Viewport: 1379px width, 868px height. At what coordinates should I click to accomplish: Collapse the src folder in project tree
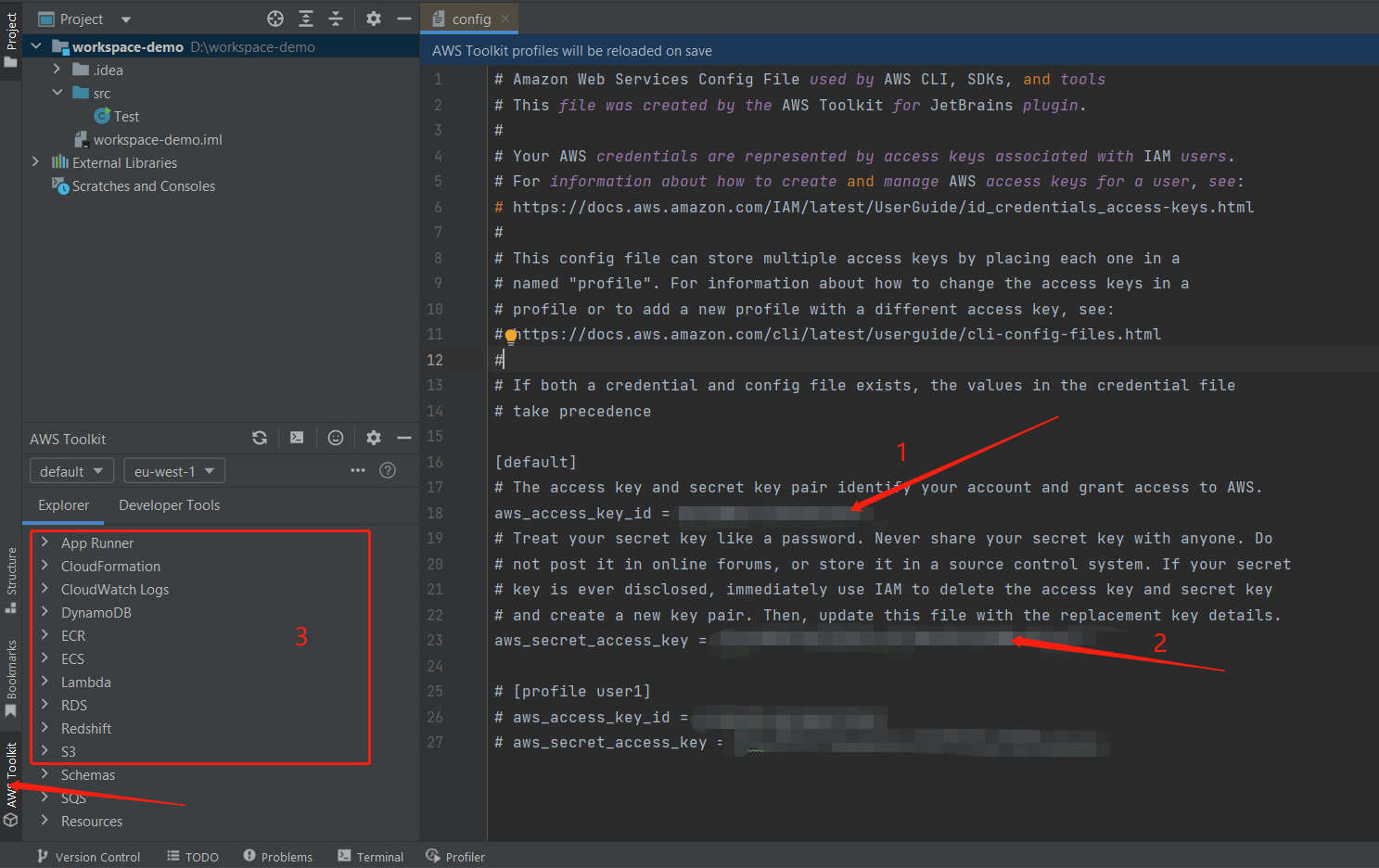[x=57, y=93]
